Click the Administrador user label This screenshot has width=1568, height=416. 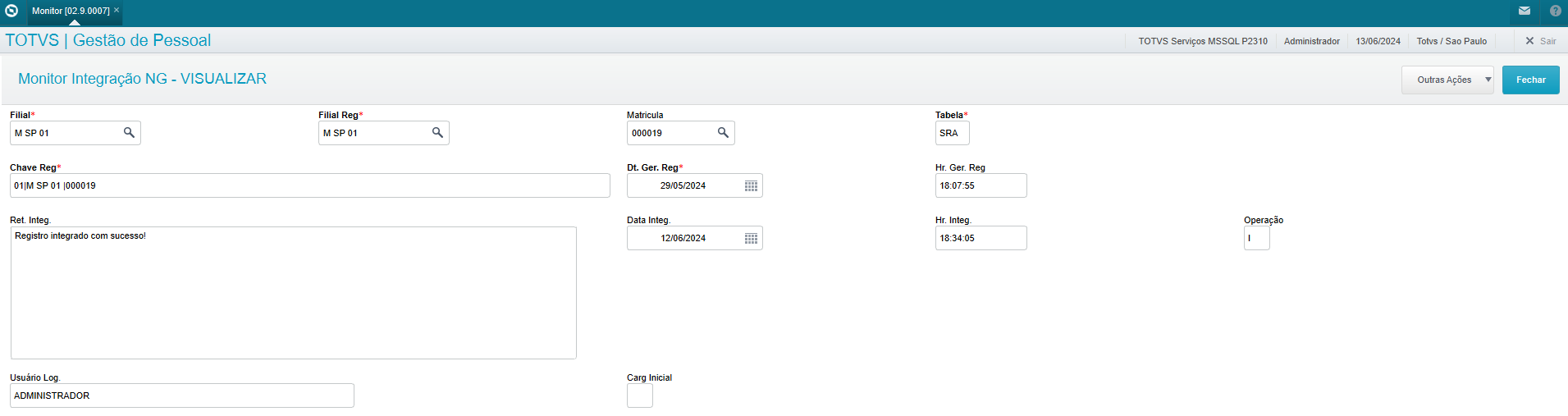coord(1312,41)
